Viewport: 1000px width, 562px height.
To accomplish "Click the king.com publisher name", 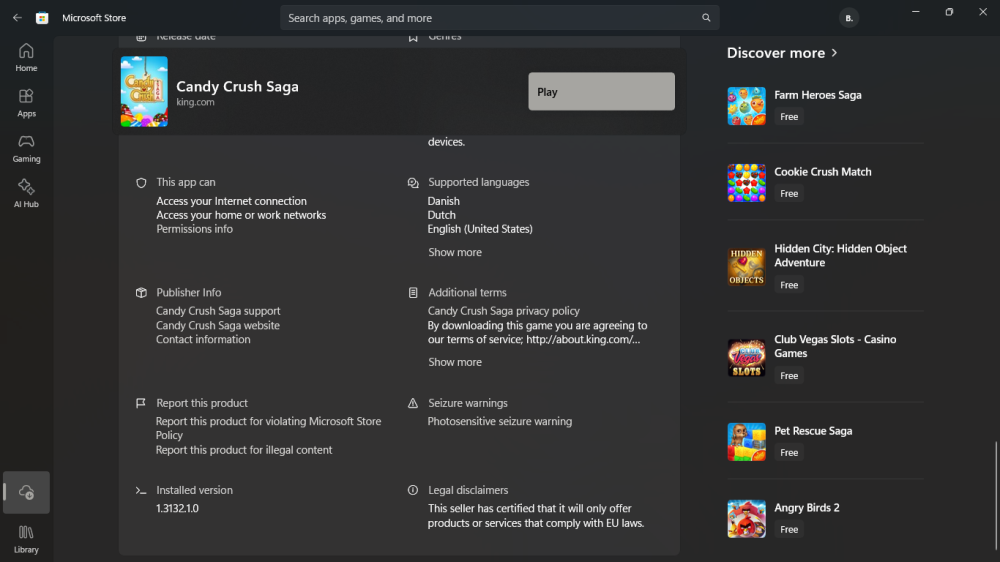I will click(x=195, y=102).
